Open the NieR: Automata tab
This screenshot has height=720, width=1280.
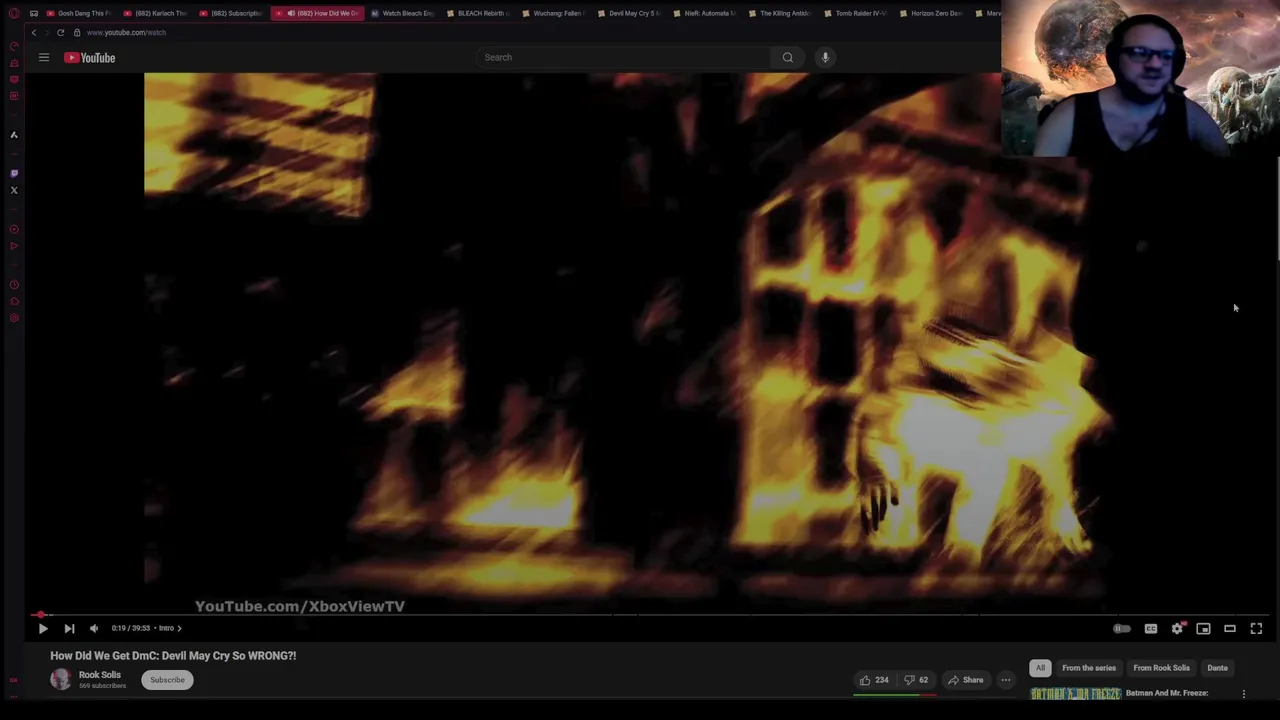(705, 13)
